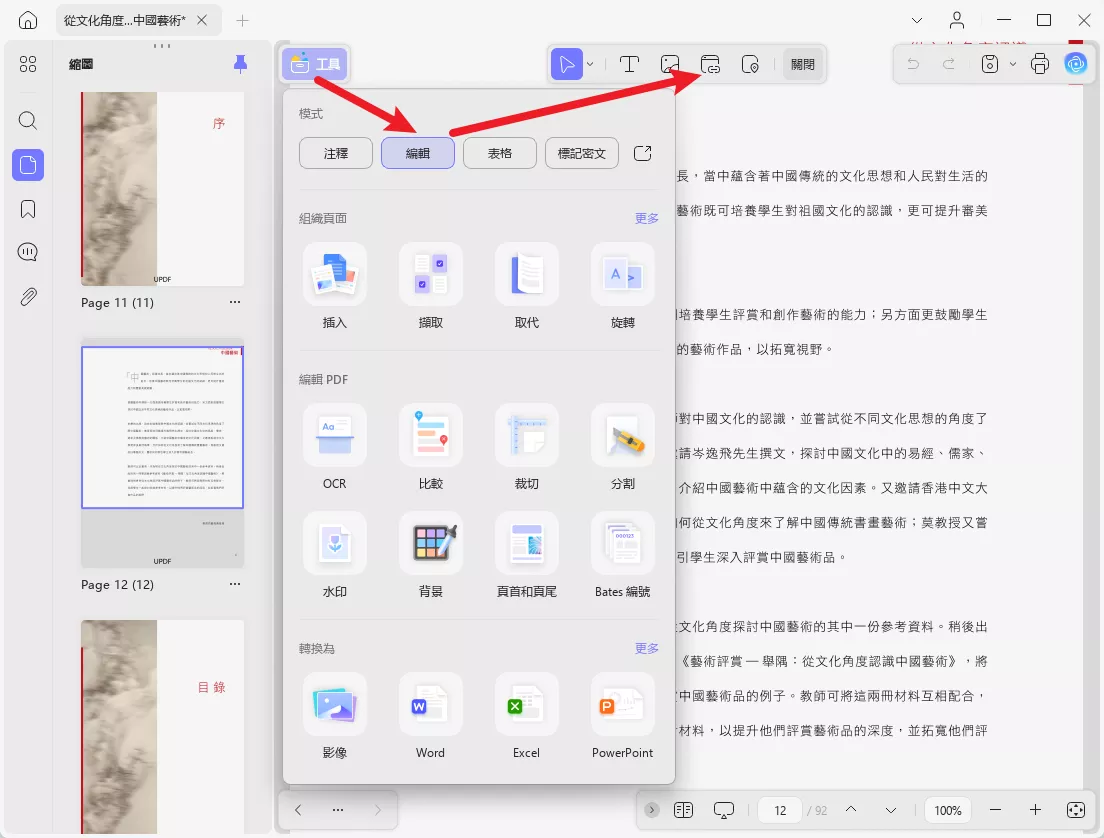Click the 關閉 button
Viewport: 1104px width, 838px height.
coord(803,64)
